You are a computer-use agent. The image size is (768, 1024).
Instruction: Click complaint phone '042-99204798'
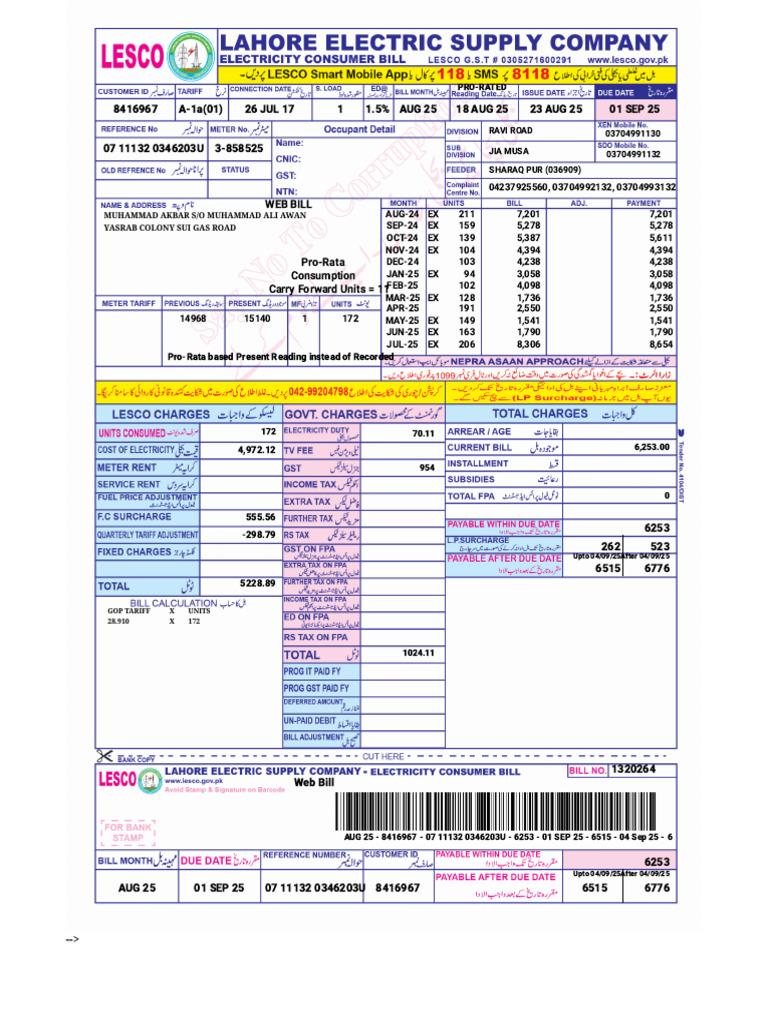pyautogui.click(x=318, y=392)
